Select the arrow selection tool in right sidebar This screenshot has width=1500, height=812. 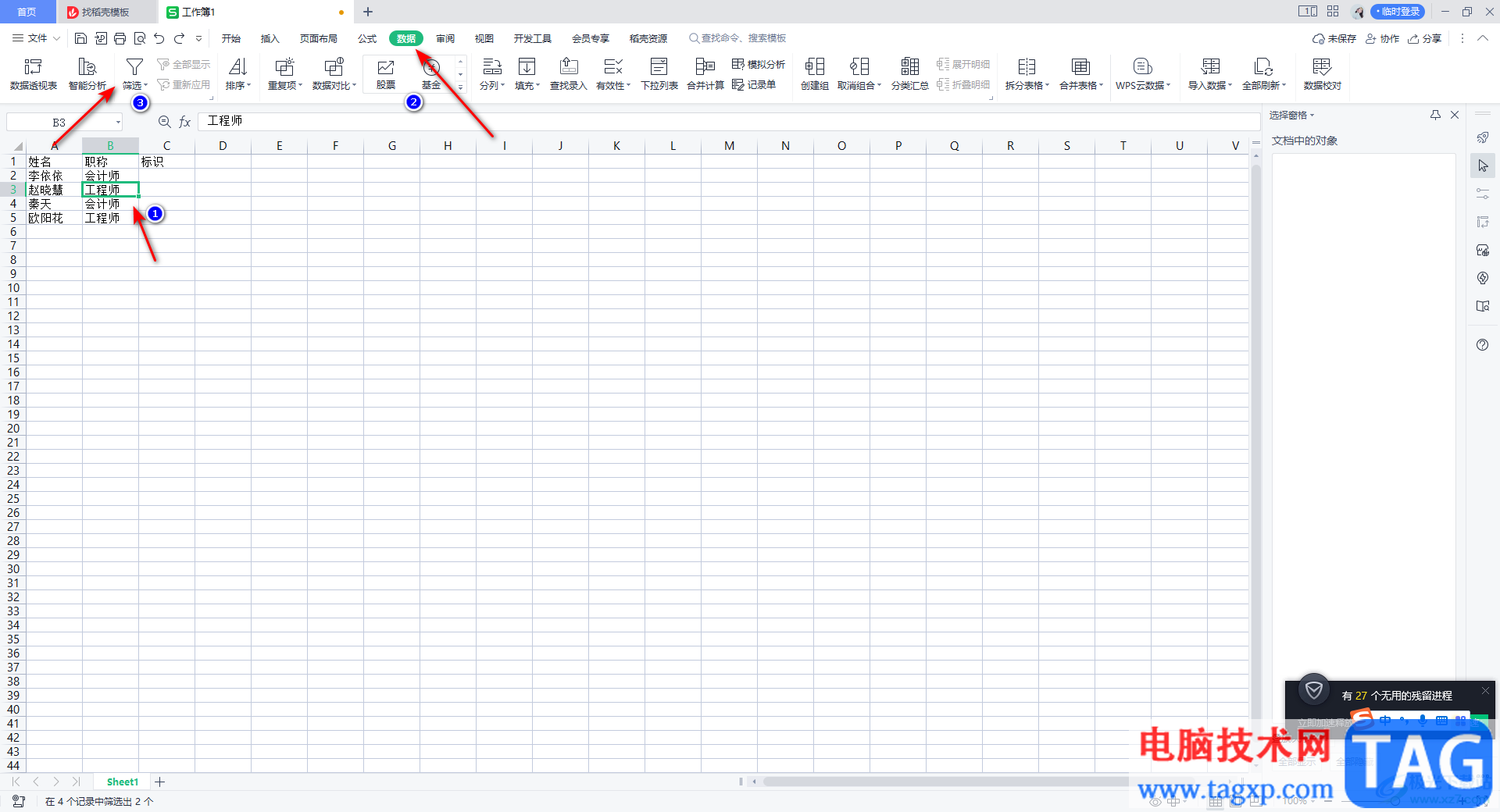[x=1483, y=166]
